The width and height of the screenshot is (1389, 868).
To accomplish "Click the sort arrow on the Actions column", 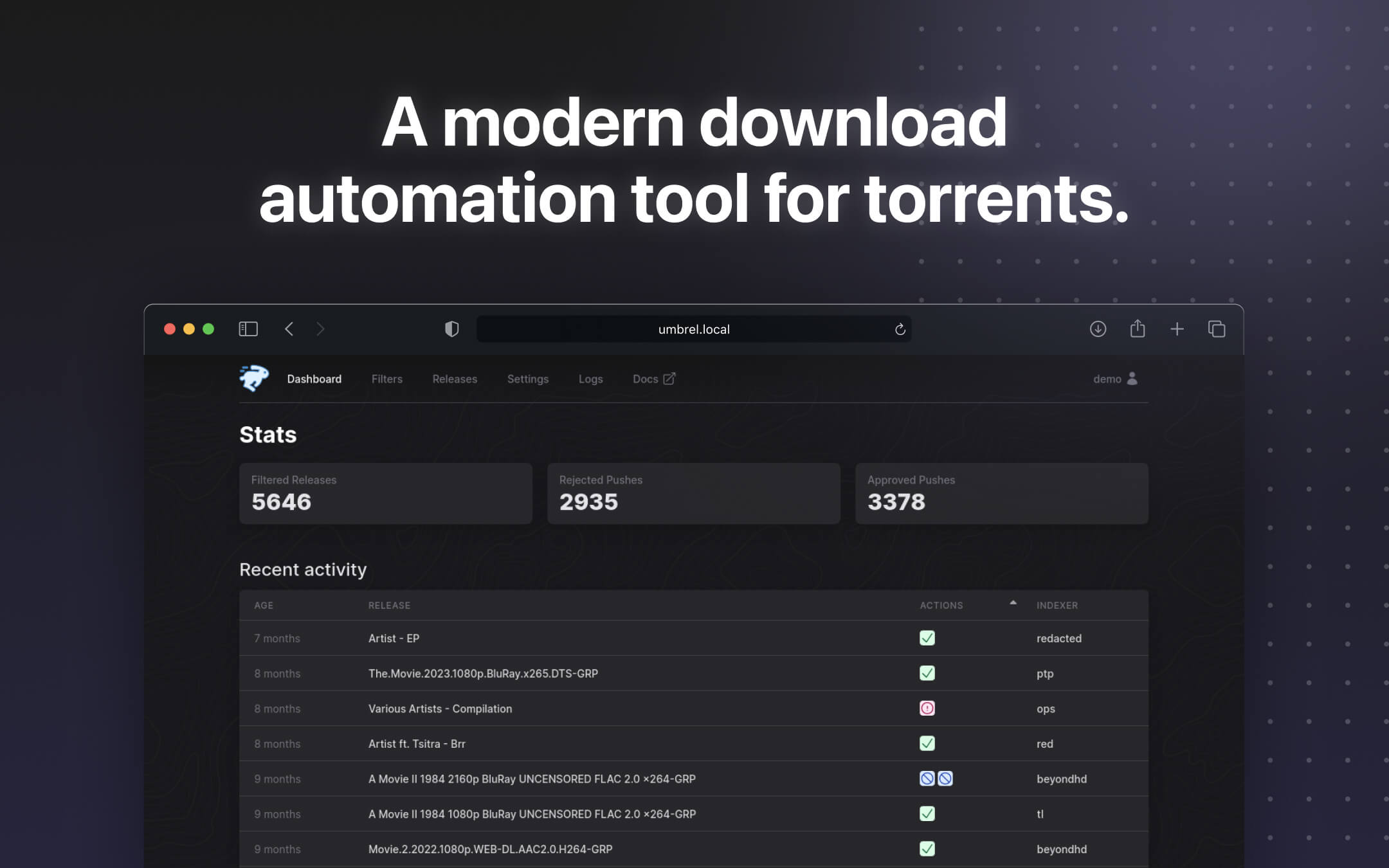I will point(1013,603).
